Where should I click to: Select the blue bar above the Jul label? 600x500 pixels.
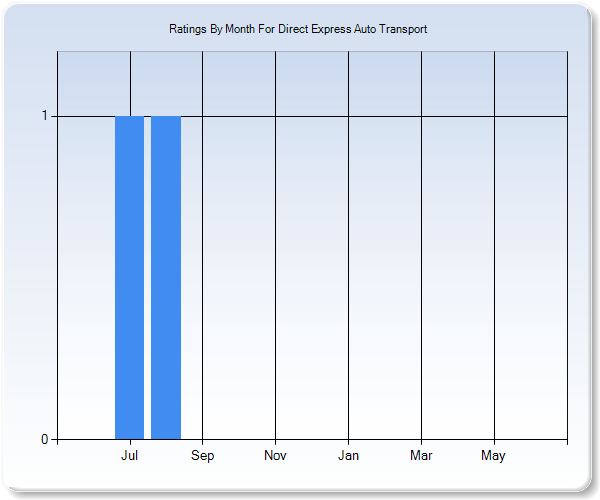tap(129, 277)
